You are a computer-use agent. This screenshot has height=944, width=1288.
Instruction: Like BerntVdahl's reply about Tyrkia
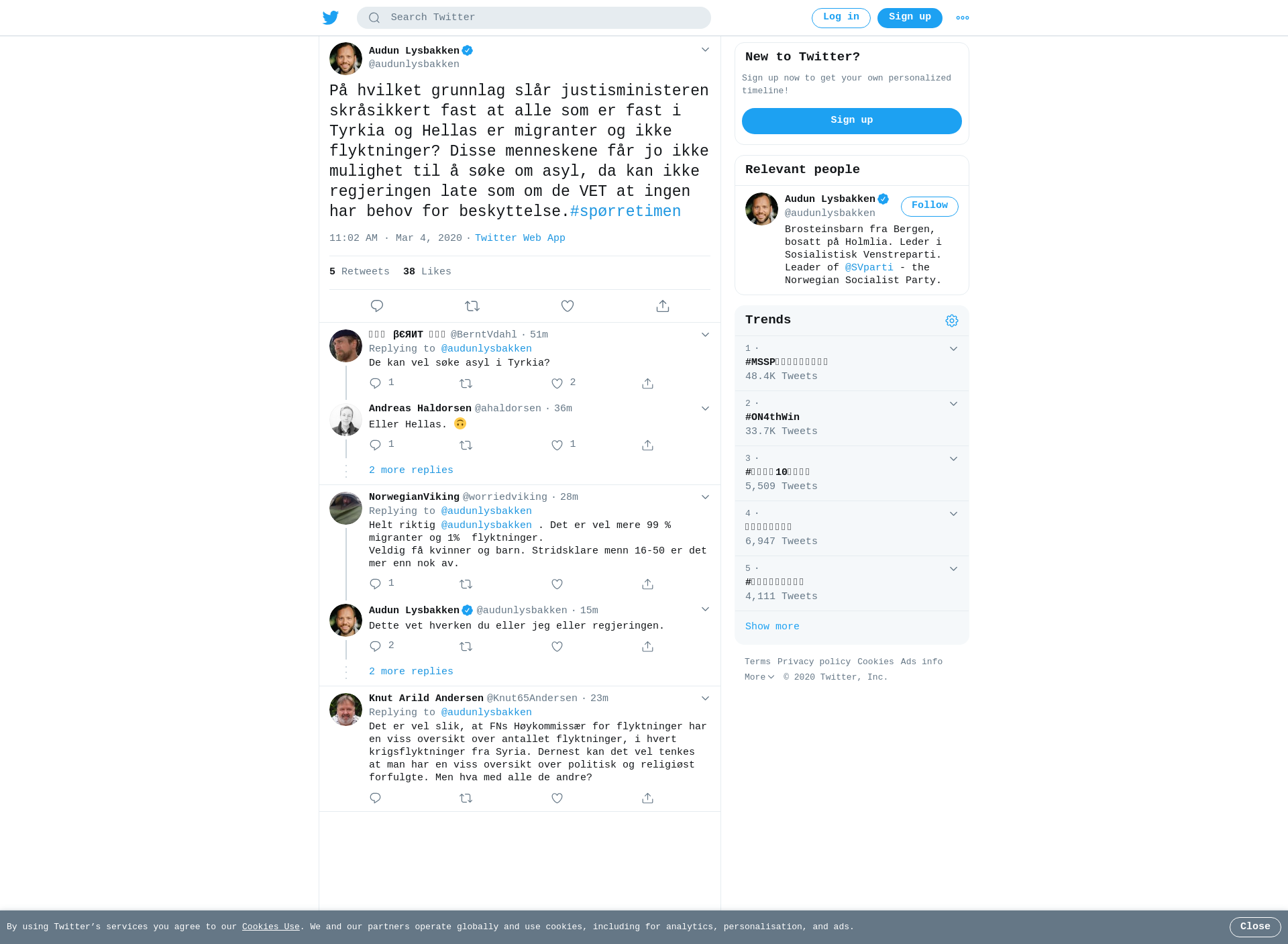tap(557, 384)
